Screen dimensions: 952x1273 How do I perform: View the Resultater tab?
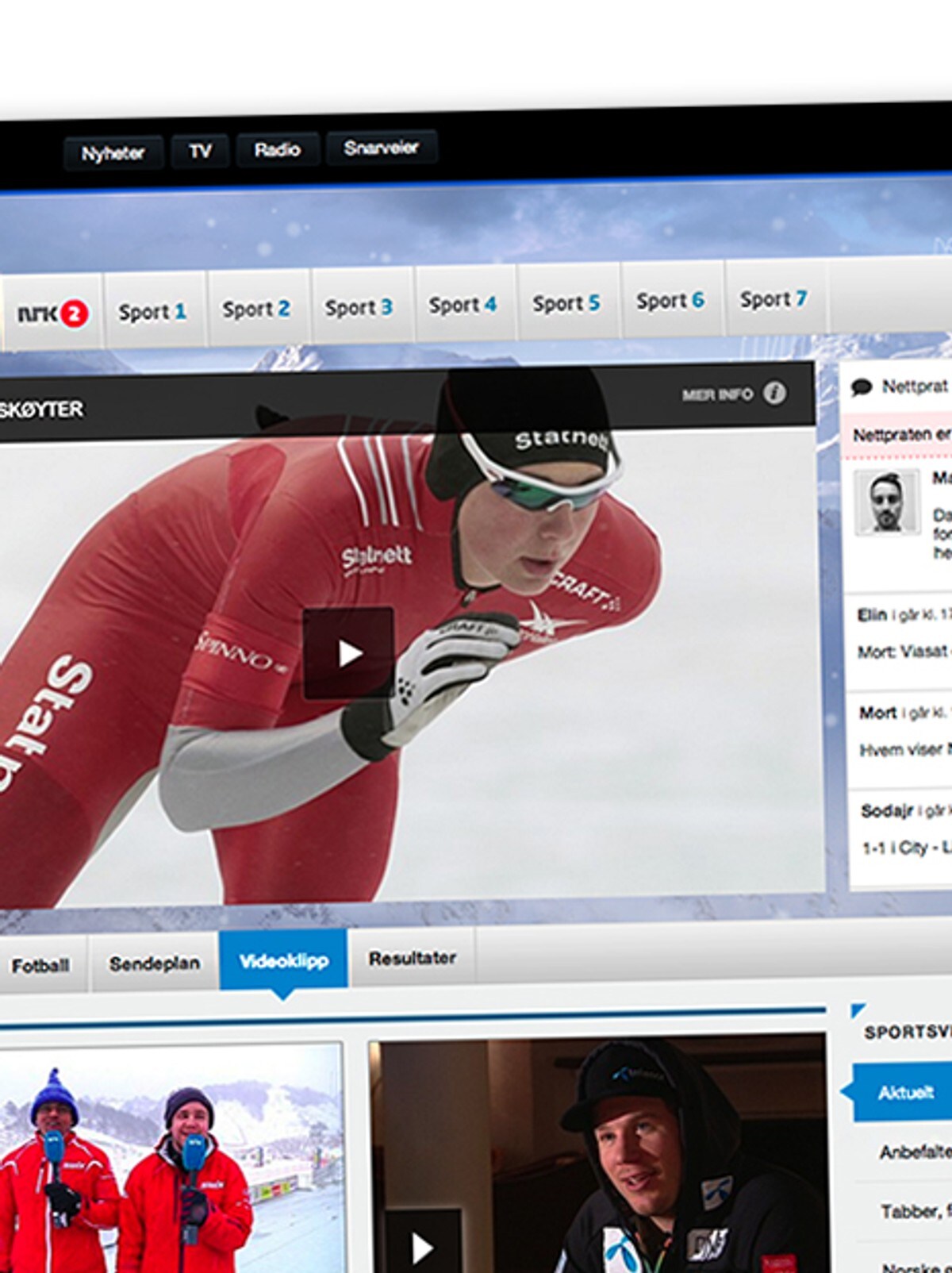412,958
